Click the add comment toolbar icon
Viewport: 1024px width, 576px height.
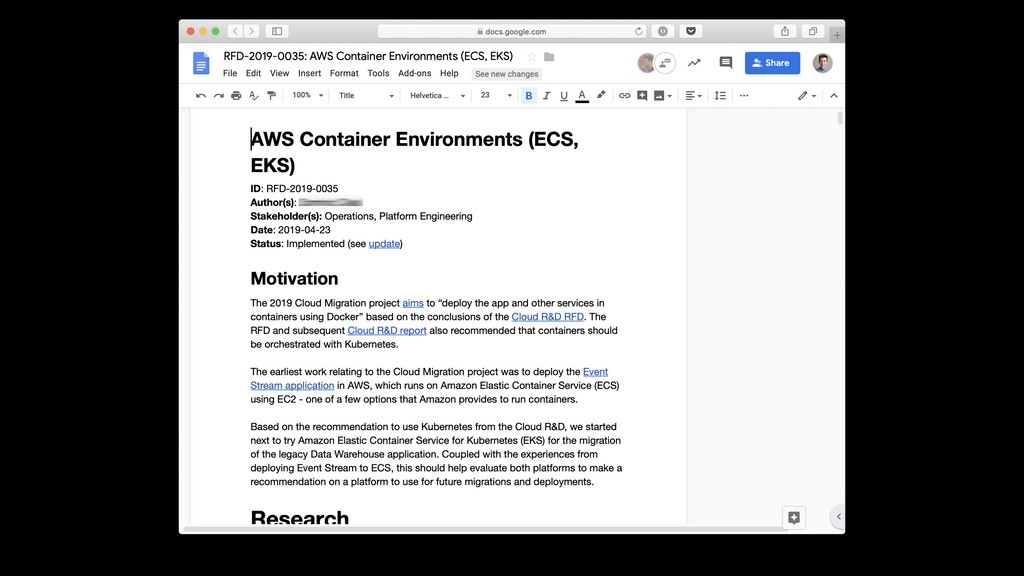click(x=642, y=96)
